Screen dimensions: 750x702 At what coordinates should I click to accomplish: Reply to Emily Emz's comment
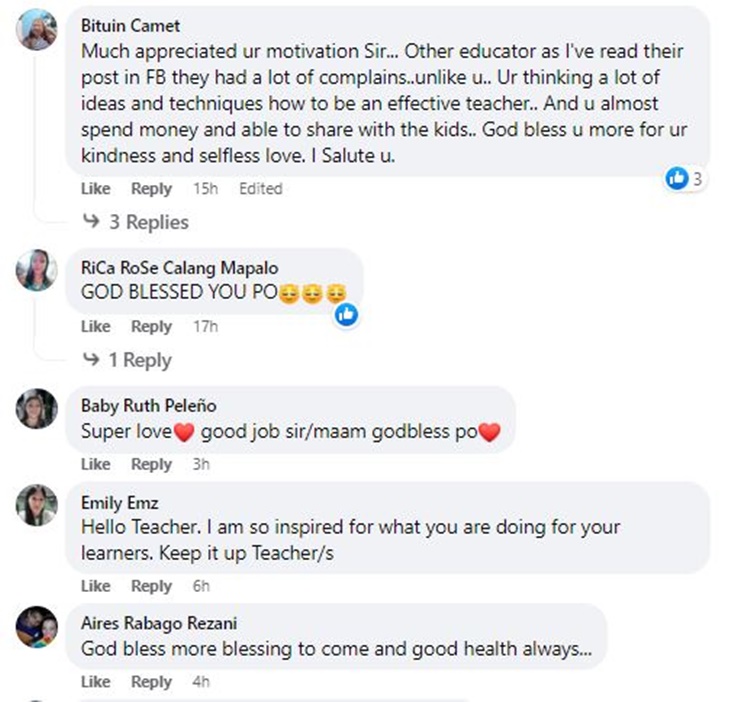(x=152, y=586)
